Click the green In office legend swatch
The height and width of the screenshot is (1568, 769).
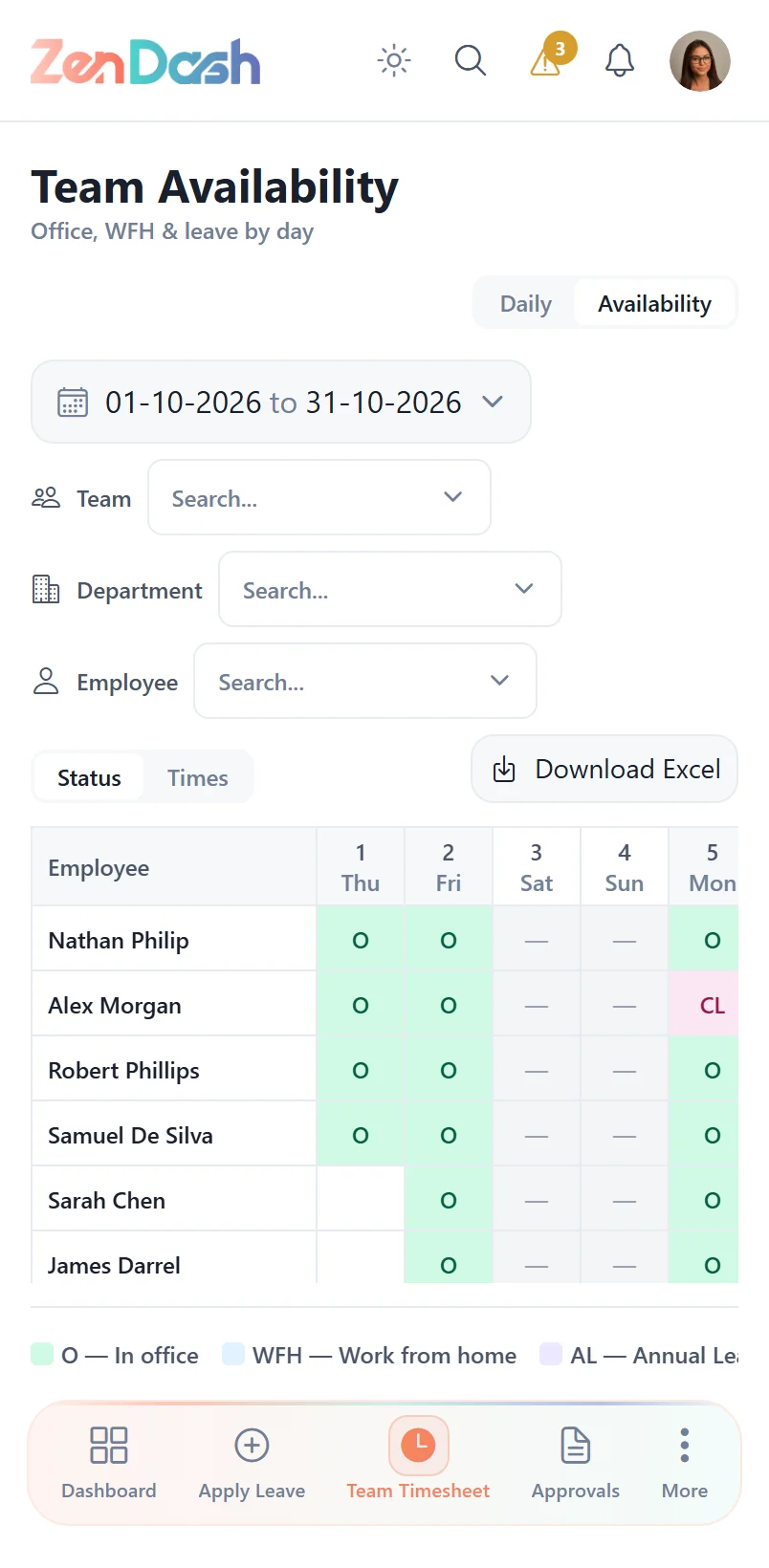(42, 1354)
